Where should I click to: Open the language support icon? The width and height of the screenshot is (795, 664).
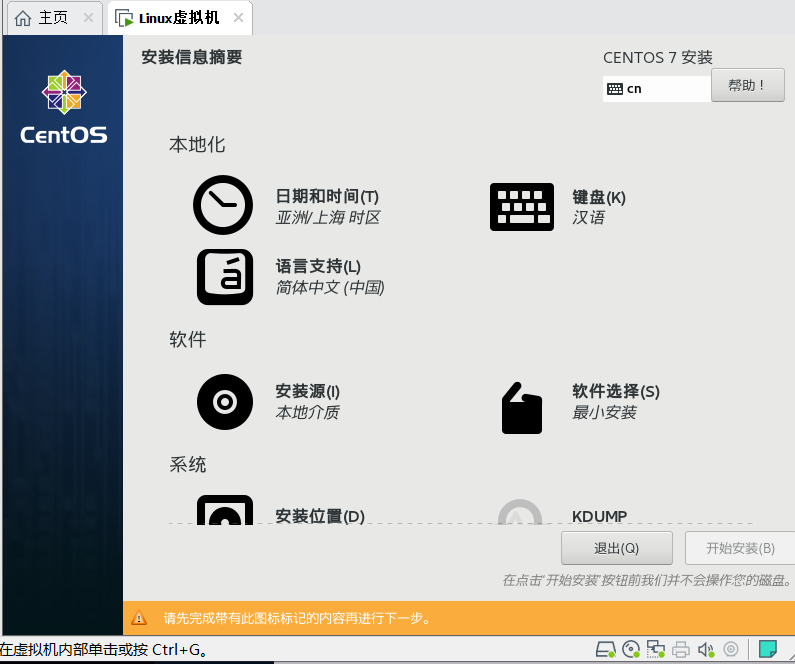[x=224, y=277]
